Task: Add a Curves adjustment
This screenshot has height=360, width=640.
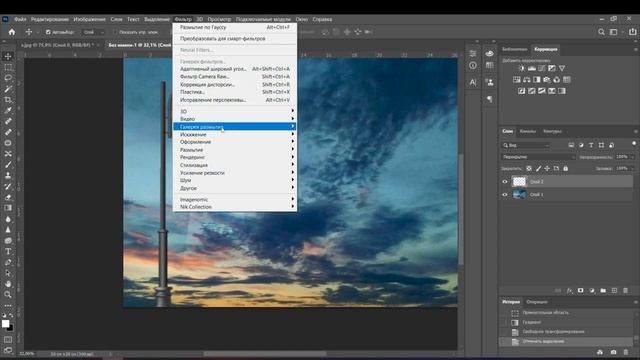Action: (x=542, y=68)
